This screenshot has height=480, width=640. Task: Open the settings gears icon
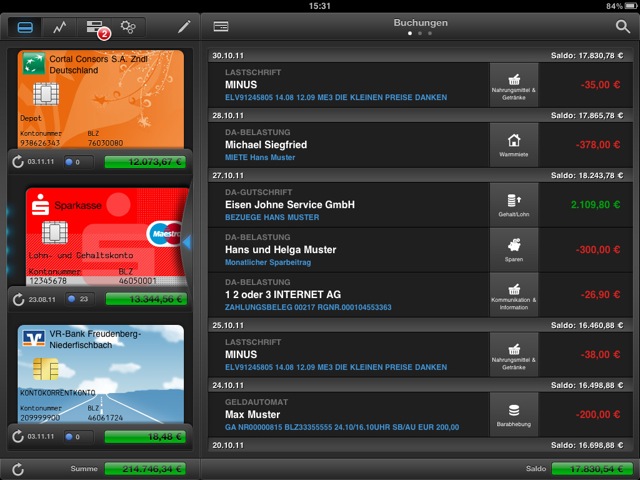(x=129, y=27)
